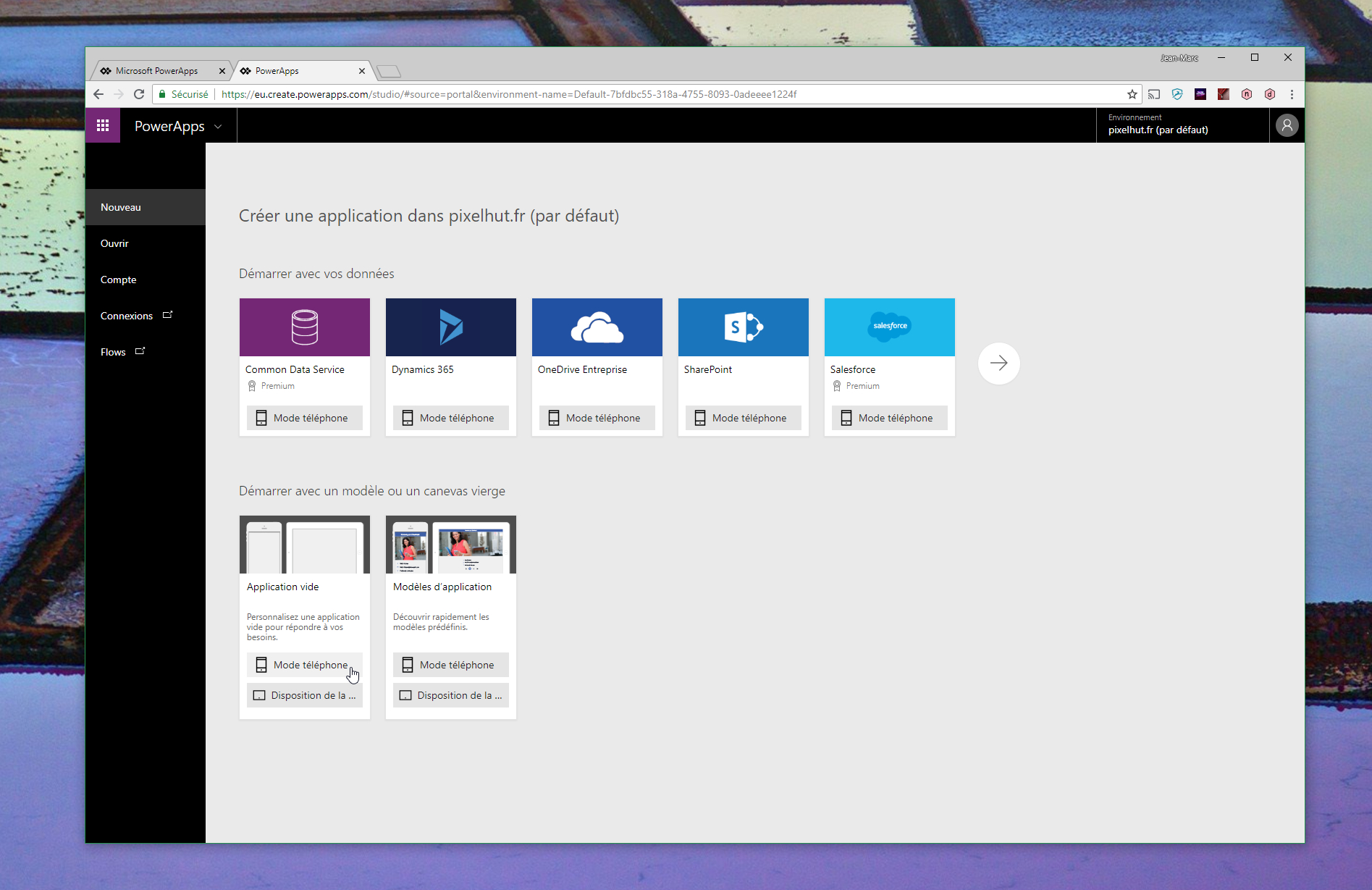Click the dark purple square extension icon
The image size is (1372, 890).
point(1200,94)
